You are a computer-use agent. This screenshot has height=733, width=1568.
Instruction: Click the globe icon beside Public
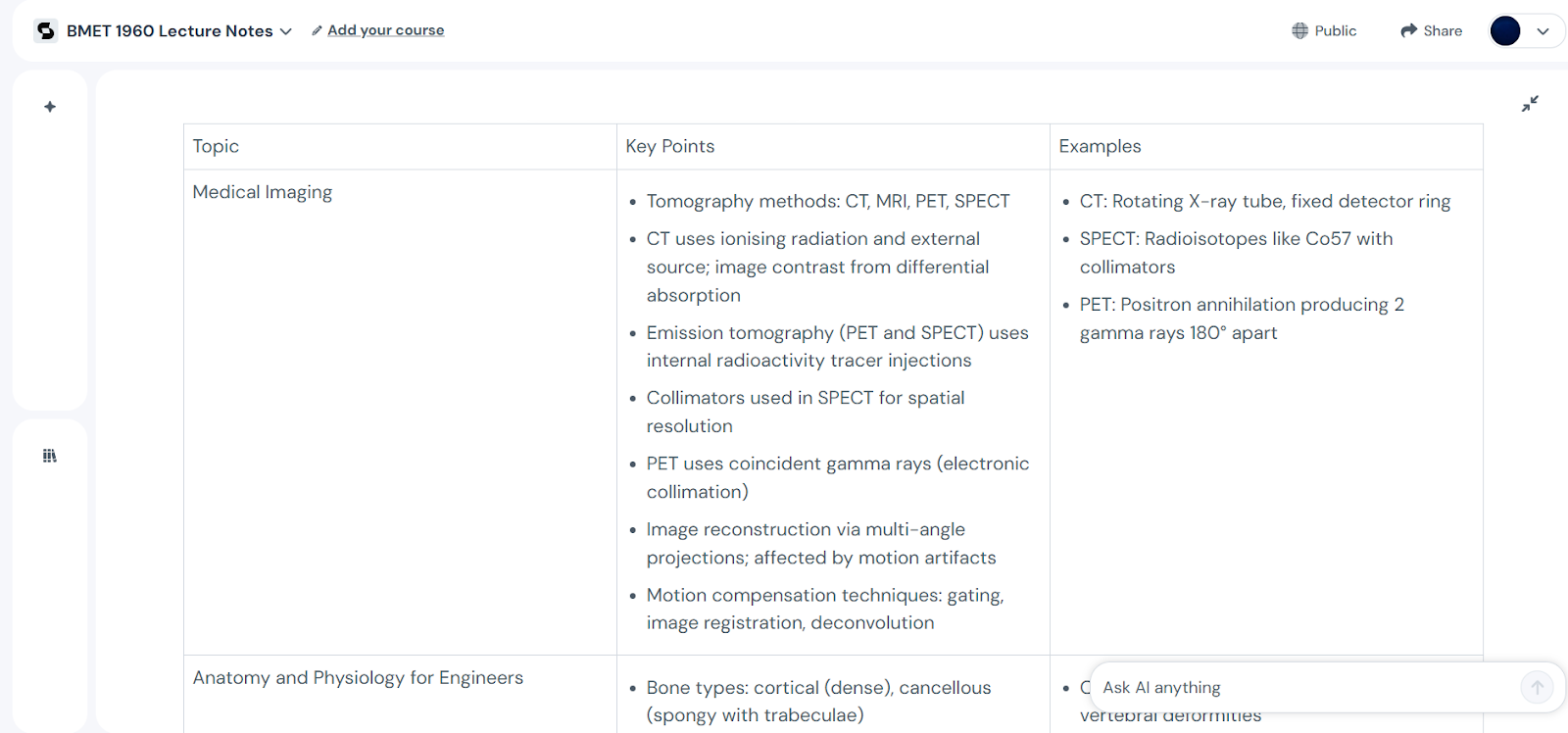click(1299, 31)
